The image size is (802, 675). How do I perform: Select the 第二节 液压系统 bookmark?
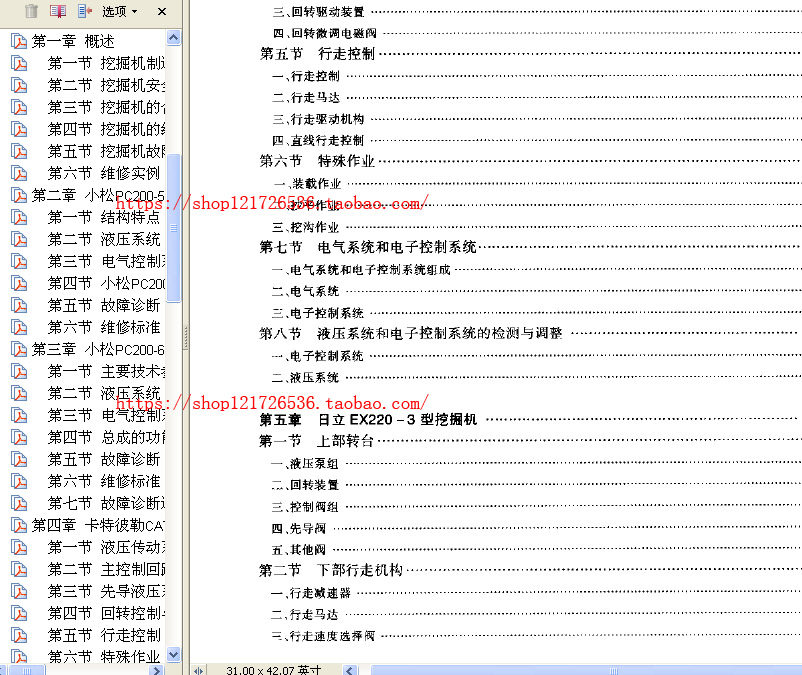107,239
